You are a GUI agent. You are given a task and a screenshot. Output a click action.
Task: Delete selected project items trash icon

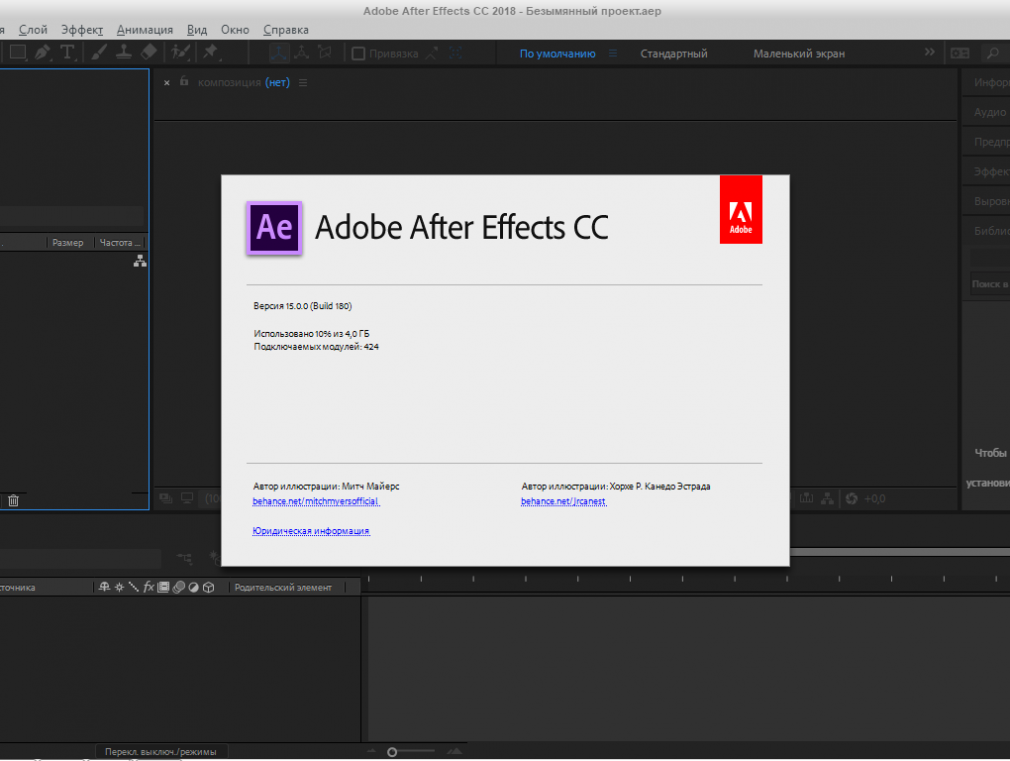tap(14, 500)
